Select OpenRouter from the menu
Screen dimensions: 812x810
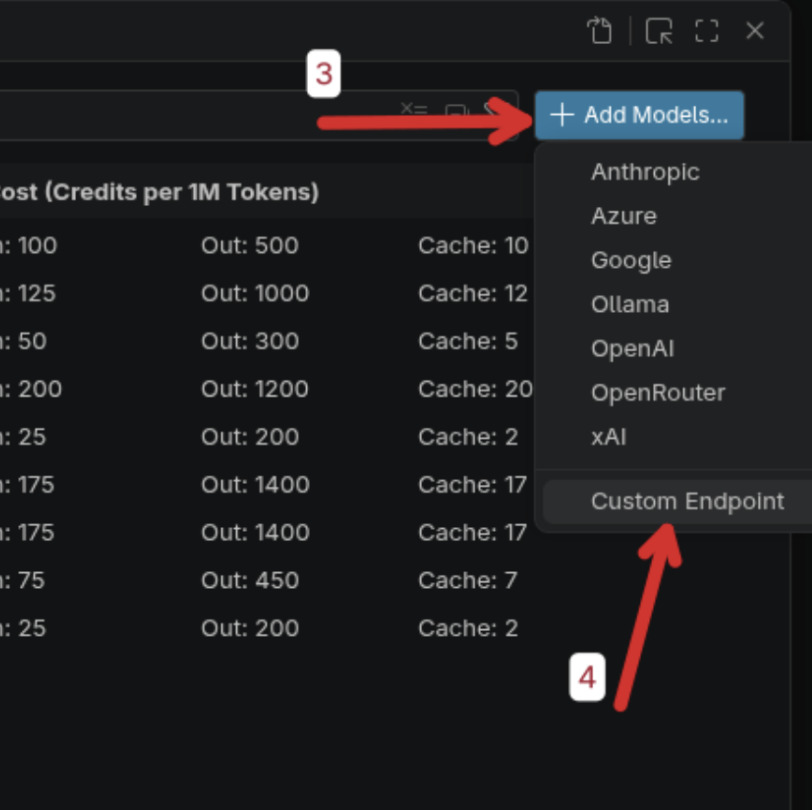pyautogui.click(x=658, y=393)
